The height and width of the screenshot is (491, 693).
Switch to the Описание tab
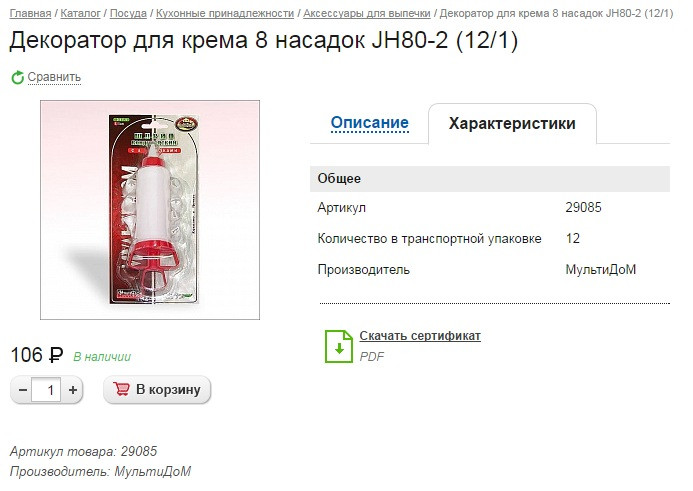(369, 122)
